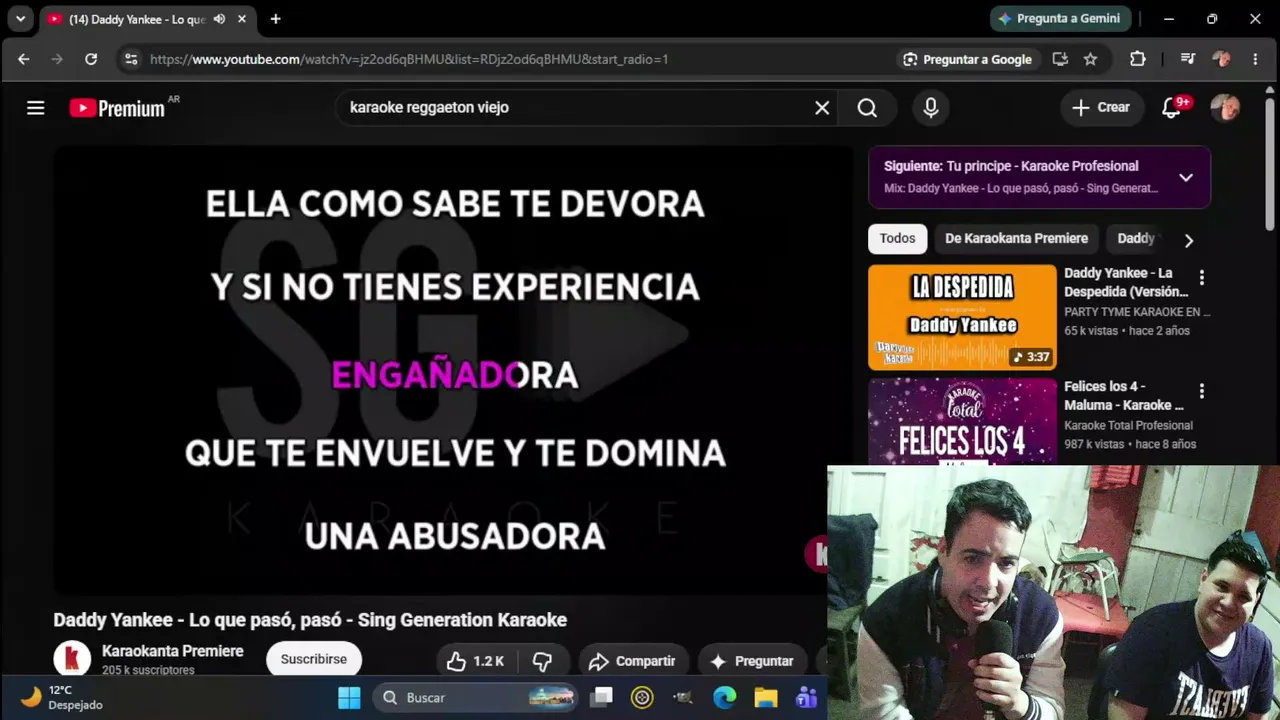Reload the page
This screenshot has height=720, width=1280.
click(91, 59)
